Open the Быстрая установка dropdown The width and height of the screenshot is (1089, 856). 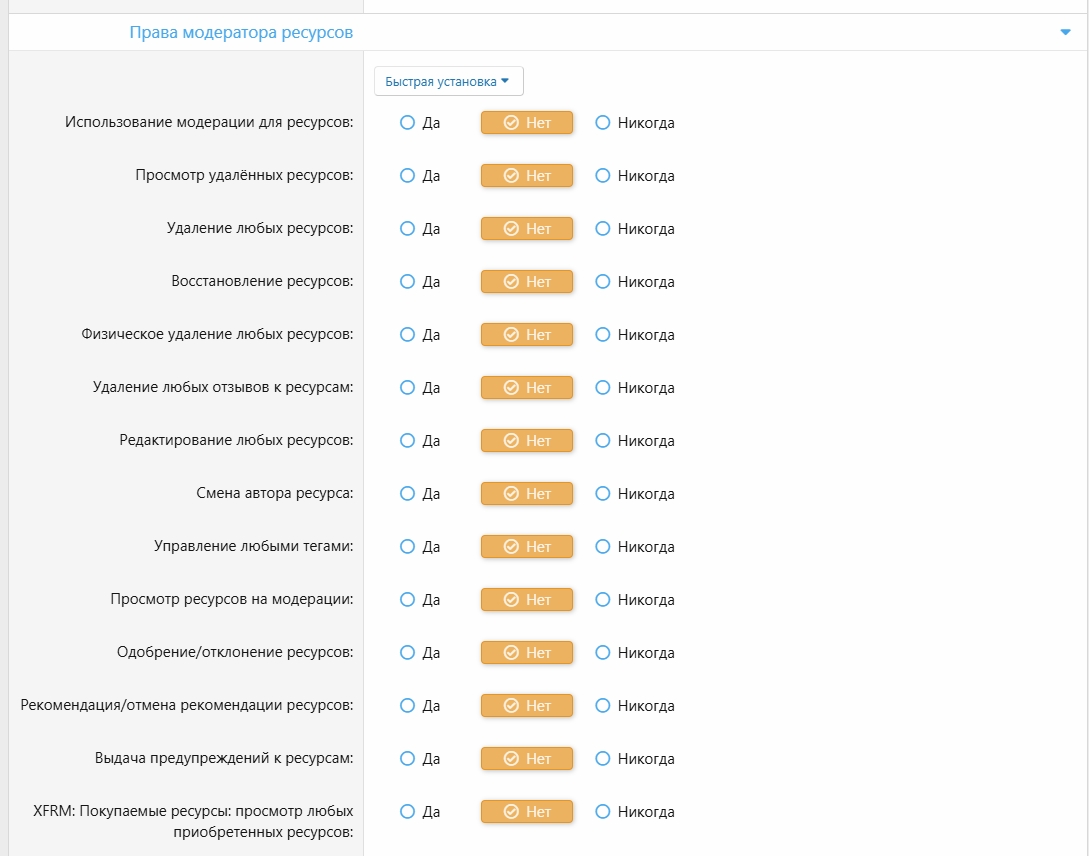(448, 81)
